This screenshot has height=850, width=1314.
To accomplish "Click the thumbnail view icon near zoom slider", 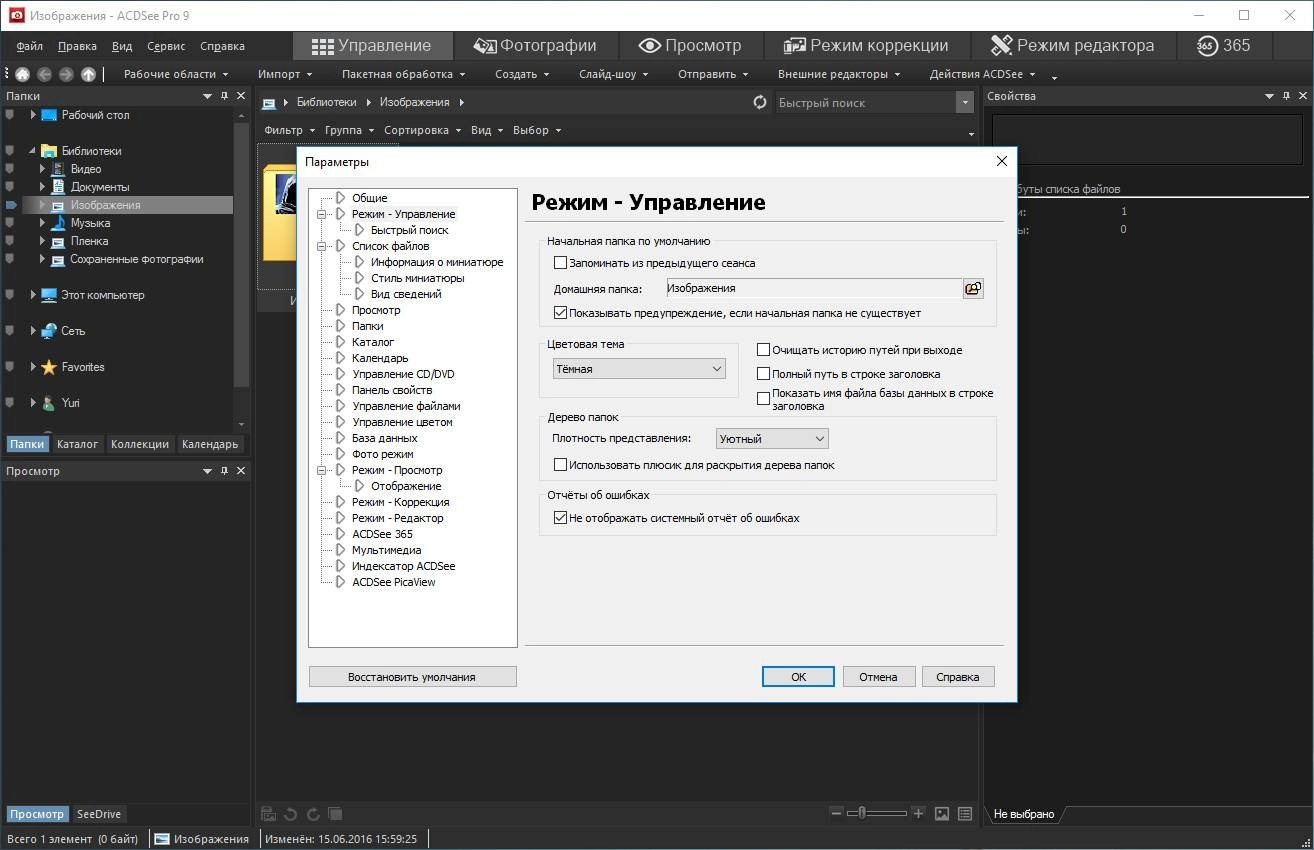I will click(x=942, y=814).
